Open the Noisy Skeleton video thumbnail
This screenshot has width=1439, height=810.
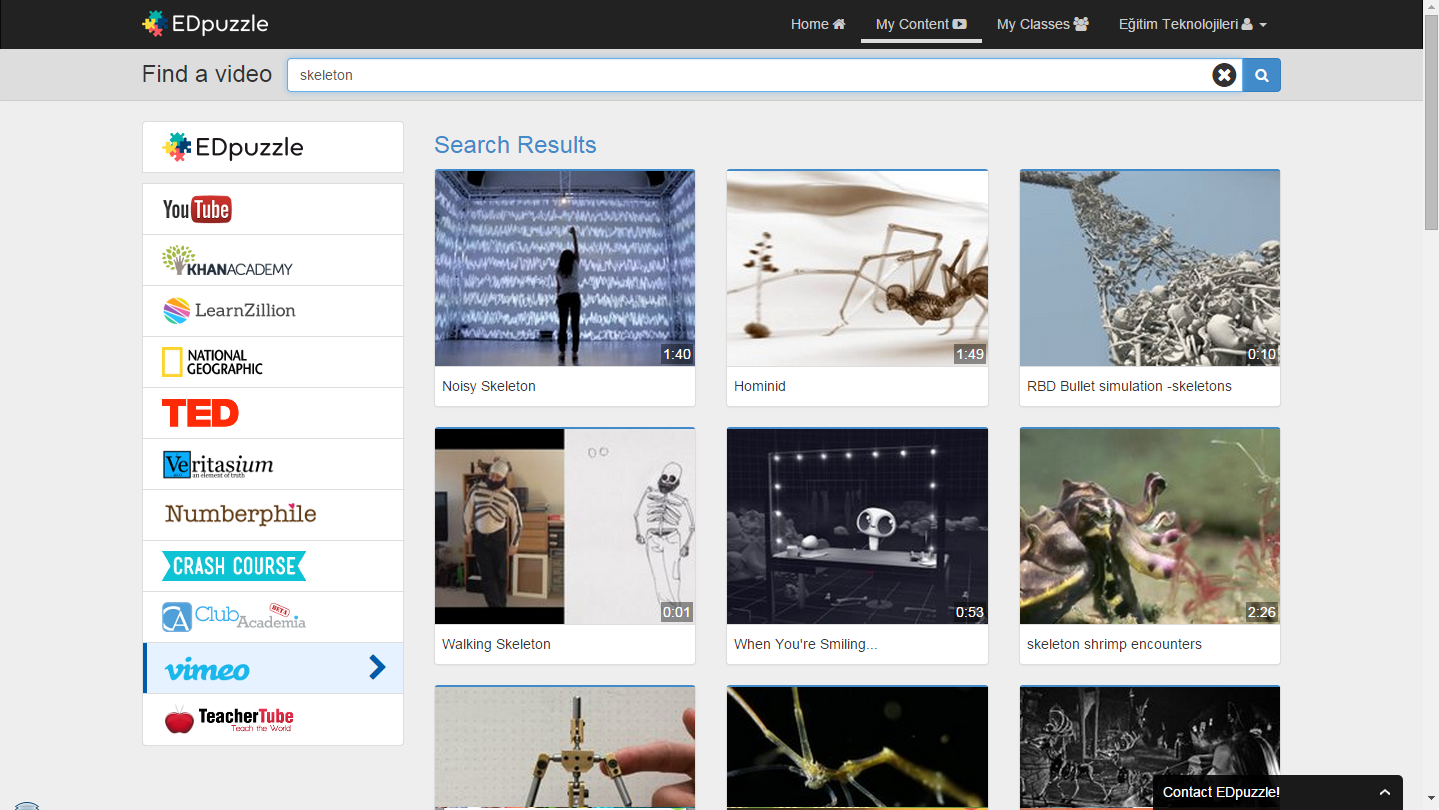(x=565, y=268)
